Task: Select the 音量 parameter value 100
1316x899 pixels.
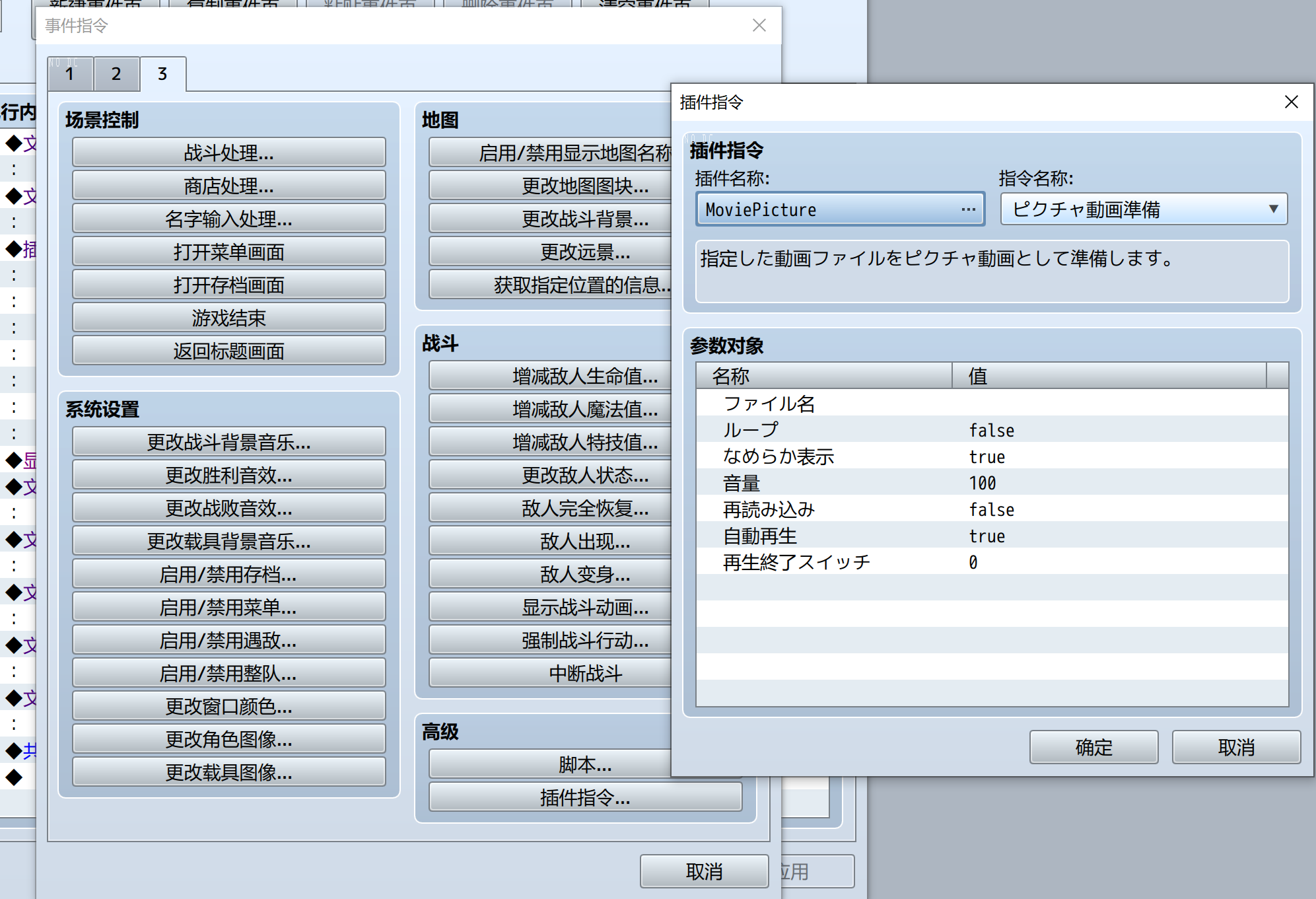Action: [983, 483]
